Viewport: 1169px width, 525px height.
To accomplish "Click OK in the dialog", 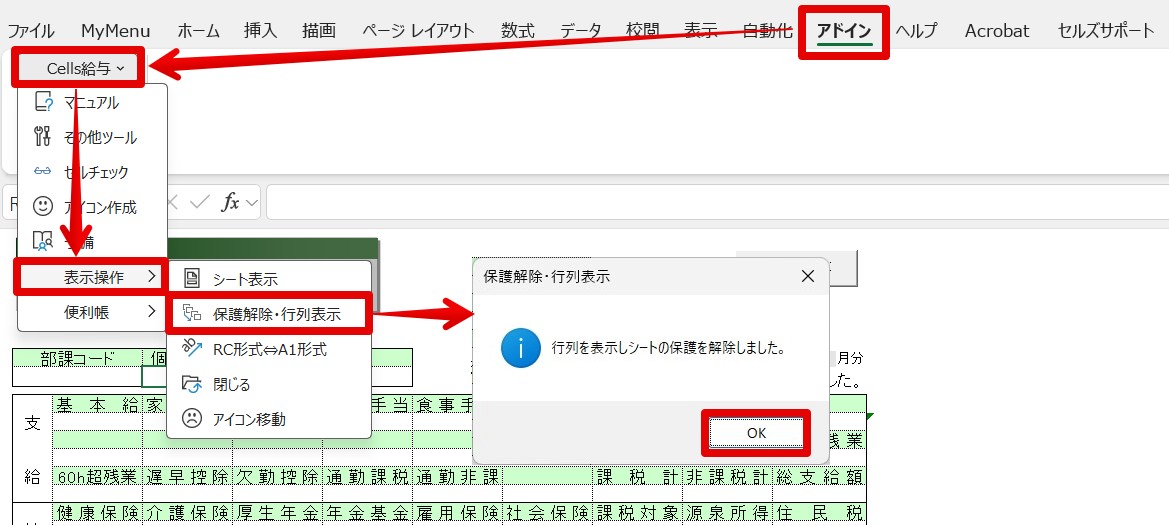I will point(756,433).
